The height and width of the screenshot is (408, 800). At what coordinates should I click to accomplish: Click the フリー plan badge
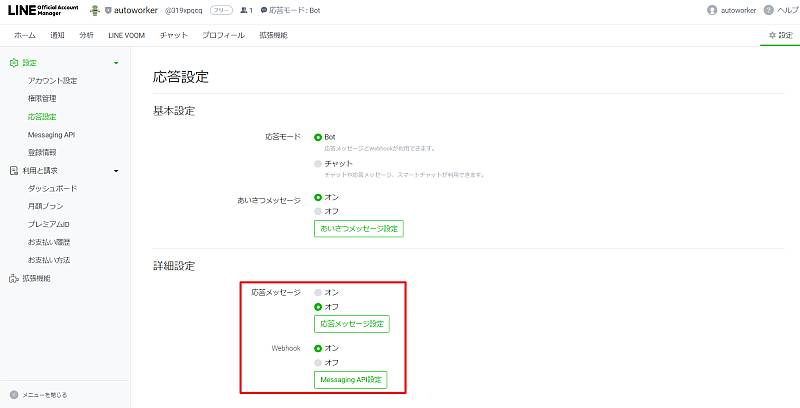click(x=221, y=10)
